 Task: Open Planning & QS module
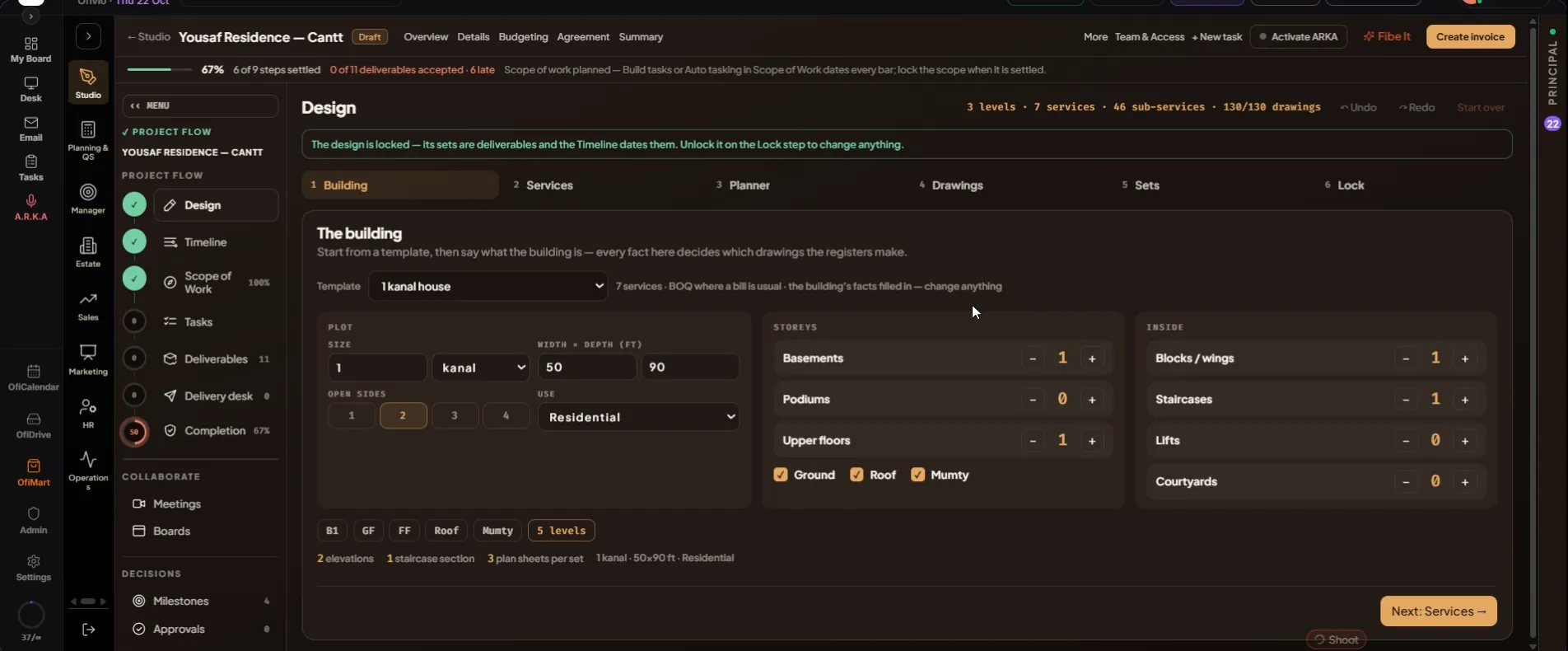[88, 140]
